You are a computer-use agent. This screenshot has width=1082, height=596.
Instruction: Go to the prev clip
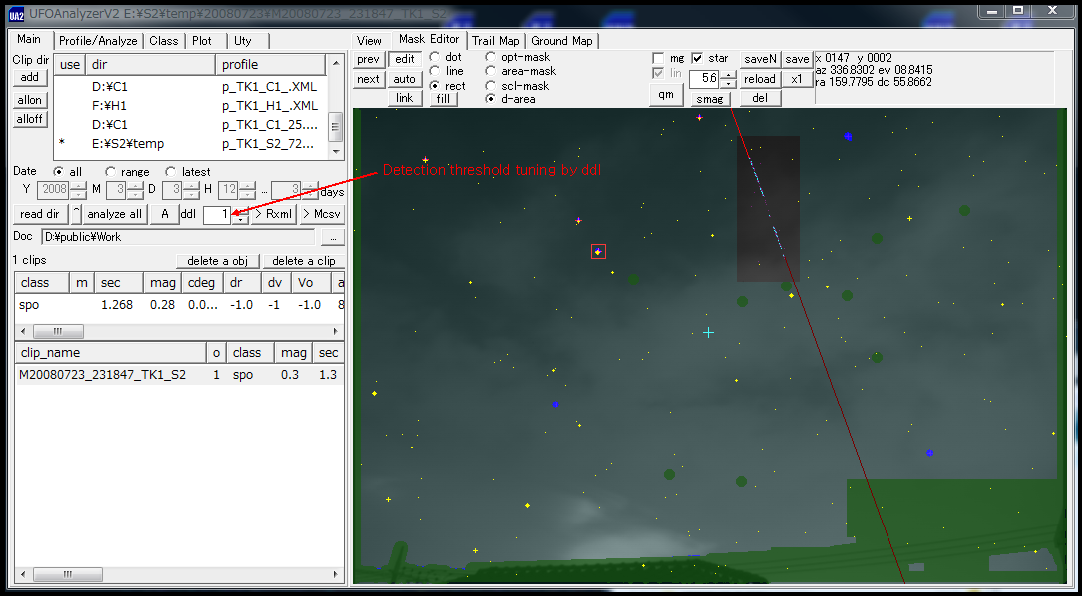click(368, 60)
